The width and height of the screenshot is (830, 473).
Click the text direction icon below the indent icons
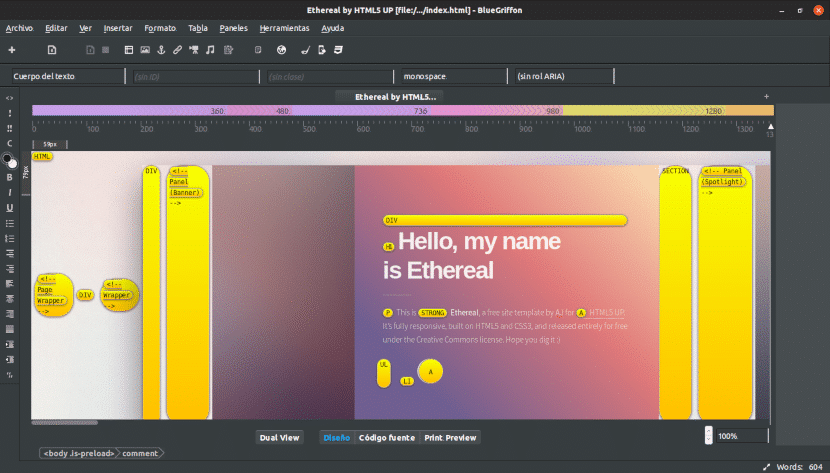click(x=10, y=375)
